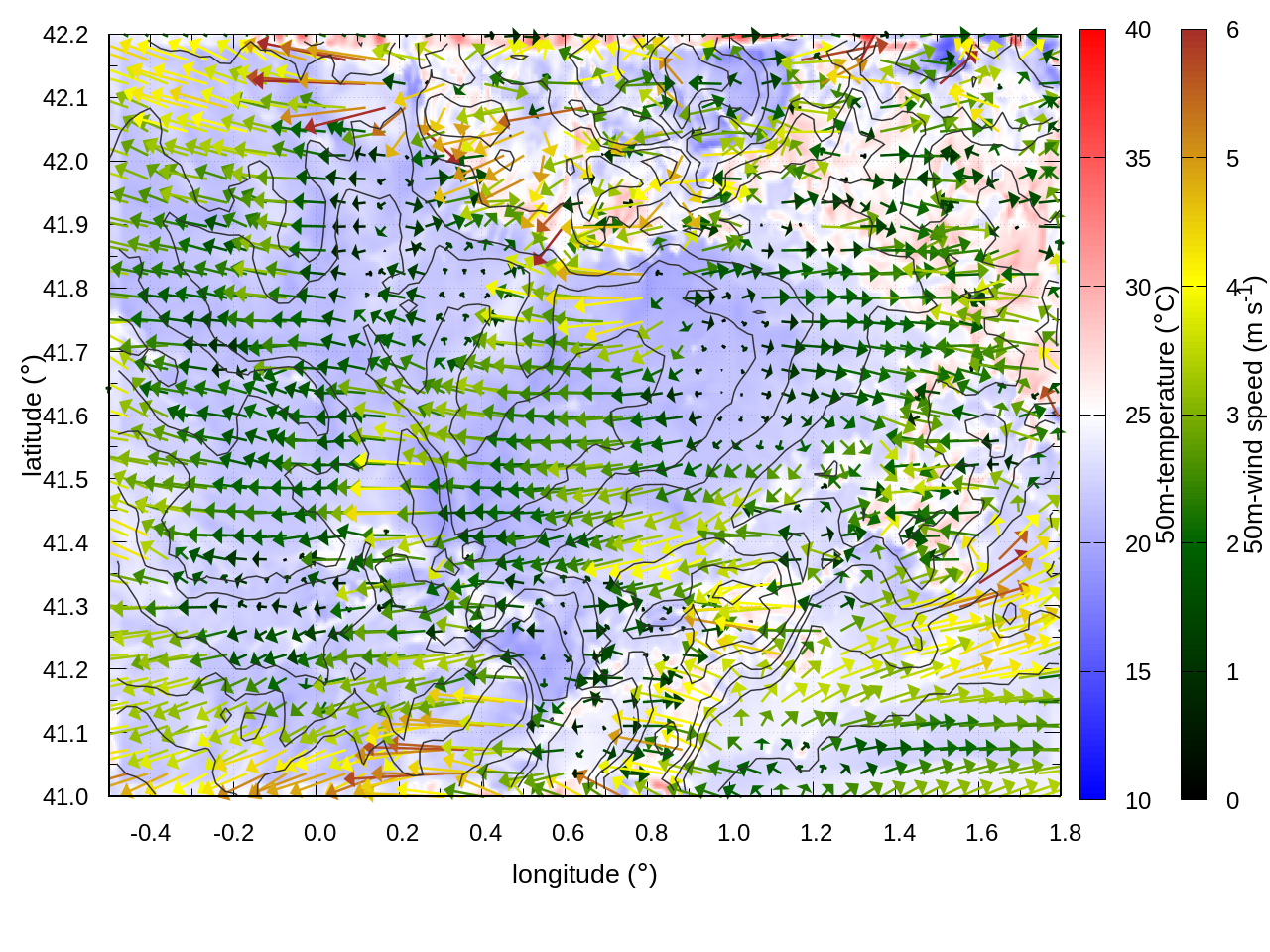Click the 0.0 longitude tick label
This screenshot has height=952, width=1270.
pyautogui.click(x=319, y=833)
